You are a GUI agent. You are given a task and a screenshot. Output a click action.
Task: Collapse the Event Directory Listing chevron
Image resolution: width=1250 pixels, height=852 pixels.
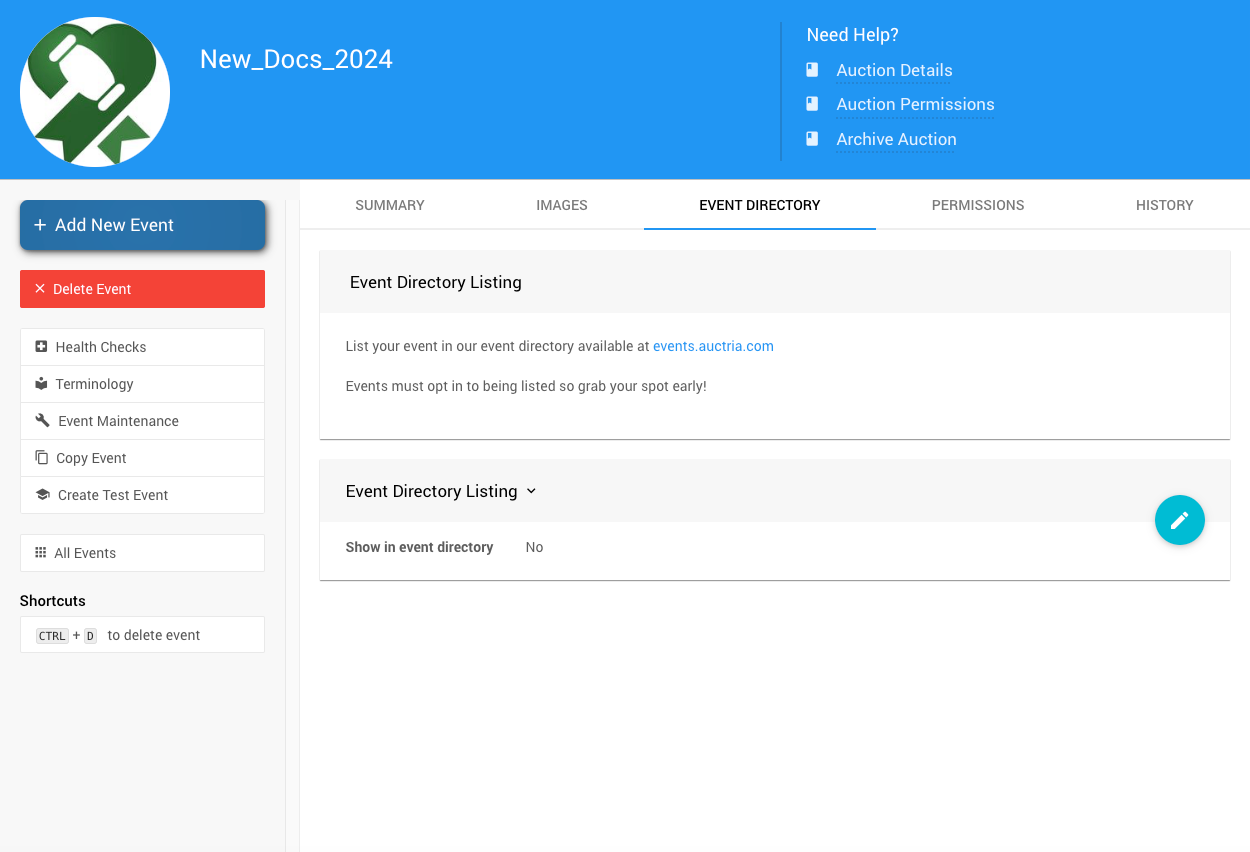[531, 491]
